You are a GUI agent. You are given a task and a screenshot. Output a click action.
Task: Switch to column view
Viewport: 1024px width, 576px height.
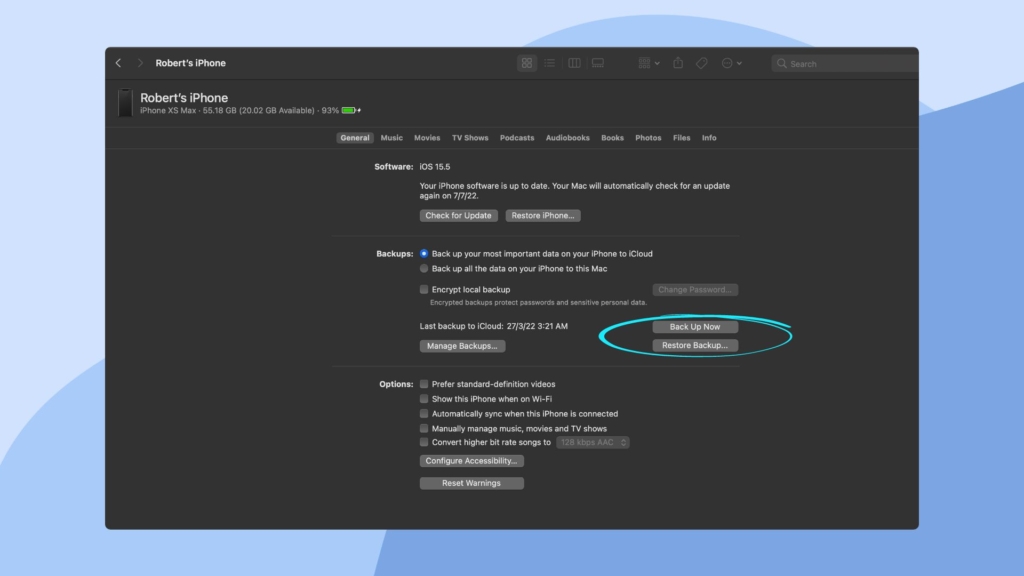[574, 63]
